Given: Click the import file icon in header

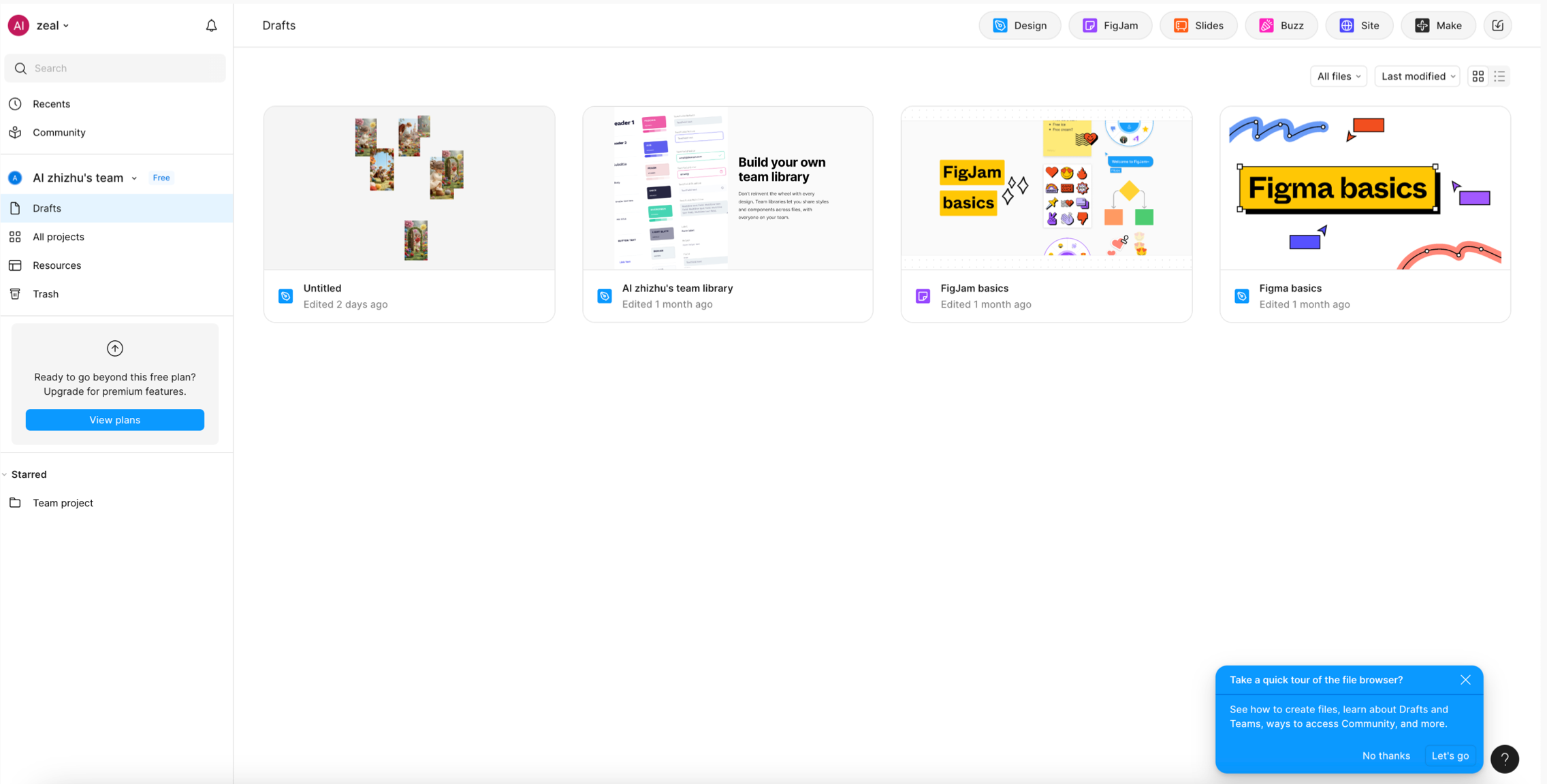Looking at the screenshot, I should coord(1498,26).
